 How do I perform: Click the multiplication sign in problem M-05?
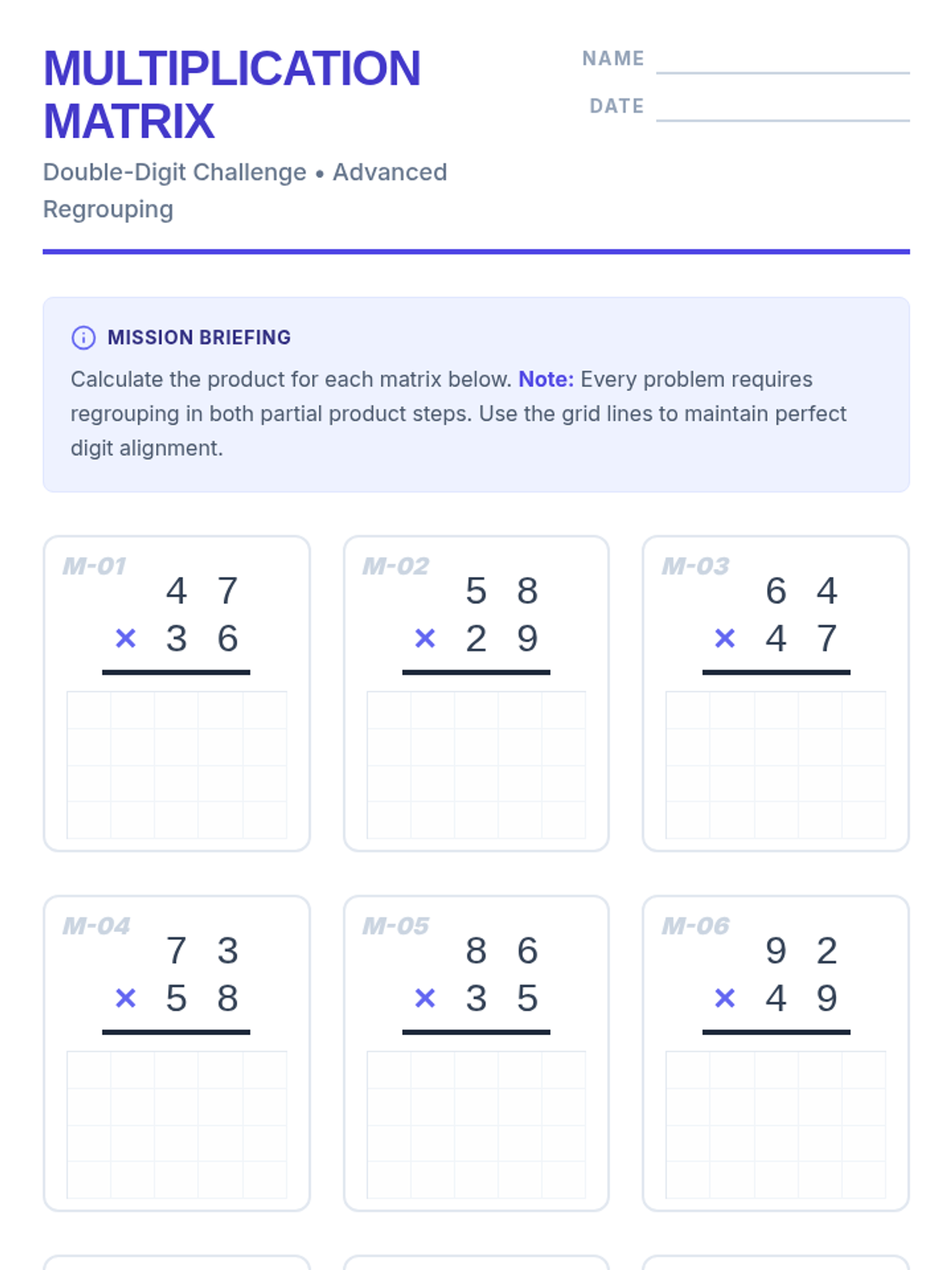[x=425, y=998]
